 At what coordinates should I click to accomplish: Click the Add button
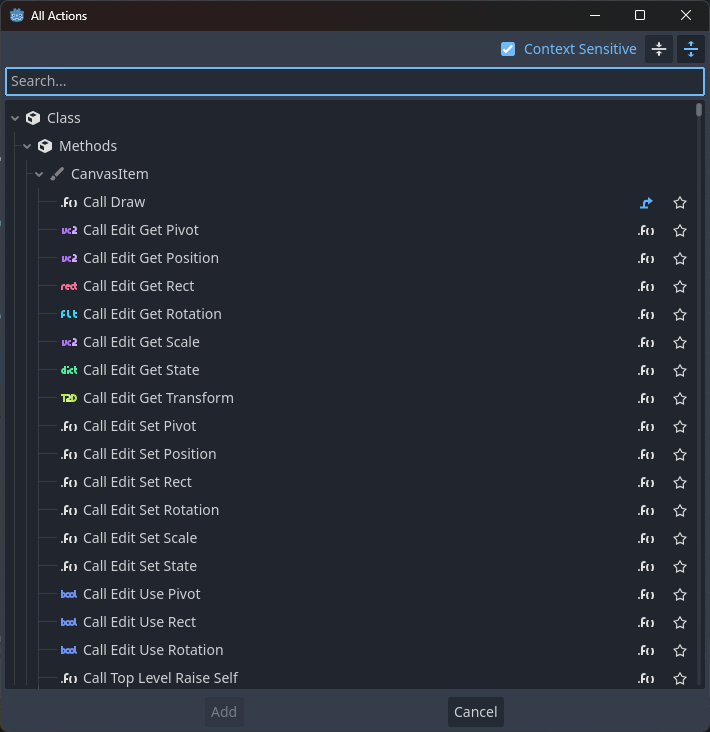pyautogui.click(x=224, y=712)
